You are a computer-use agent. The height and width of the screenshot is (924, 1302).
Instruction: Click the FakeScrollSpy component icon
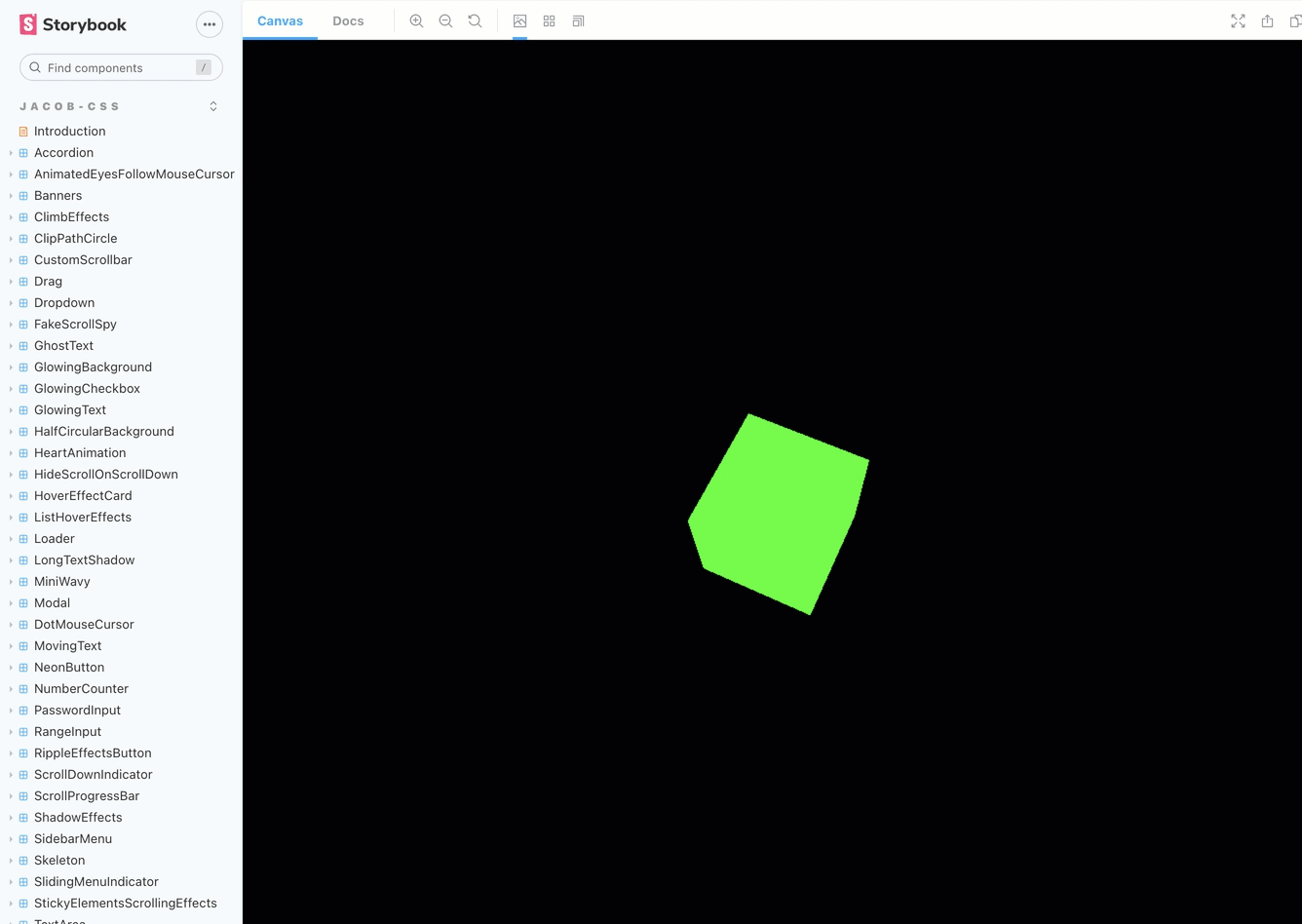[x=23, y=324]
